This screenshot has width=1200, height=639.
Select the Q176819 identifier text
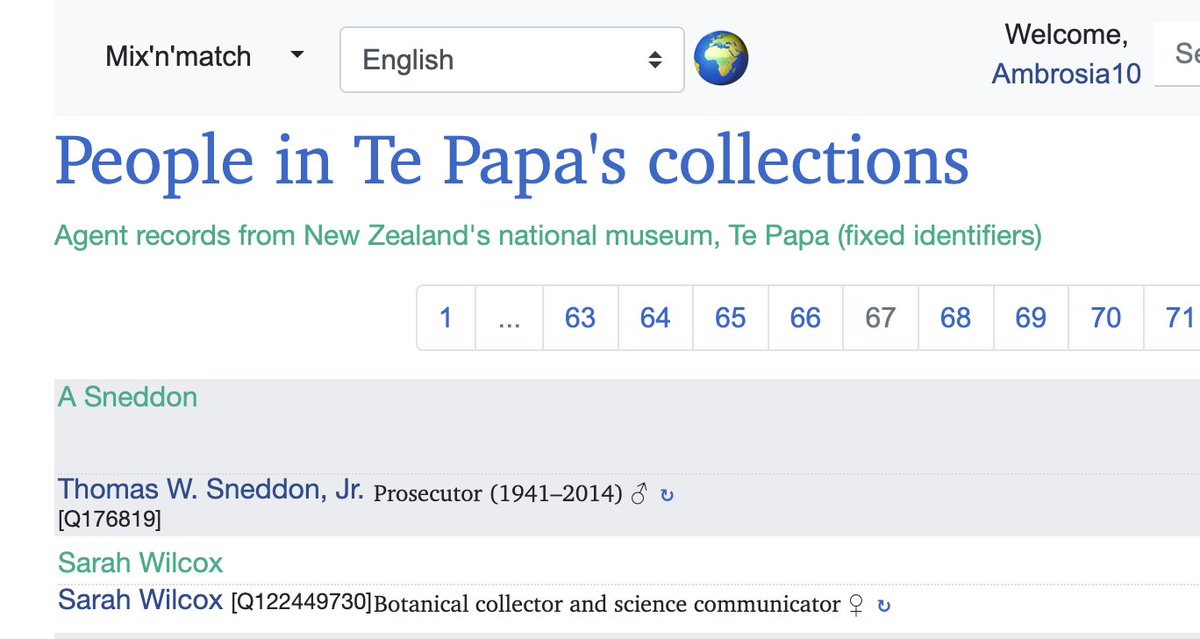tap(110, 519)
